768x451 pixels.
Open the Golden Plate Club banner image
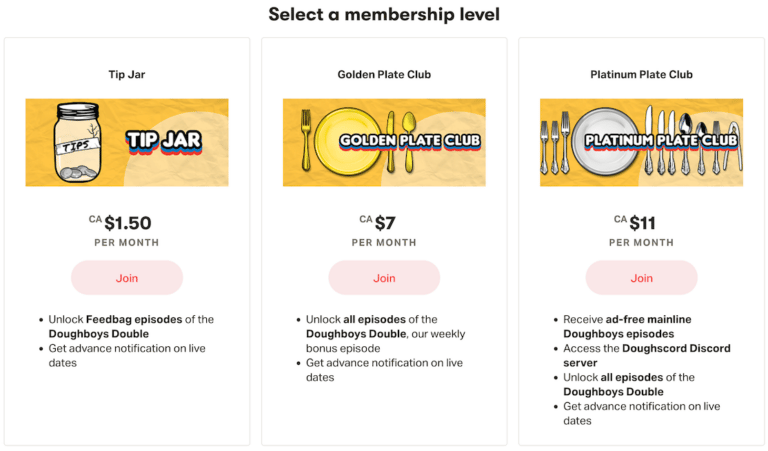384,142
